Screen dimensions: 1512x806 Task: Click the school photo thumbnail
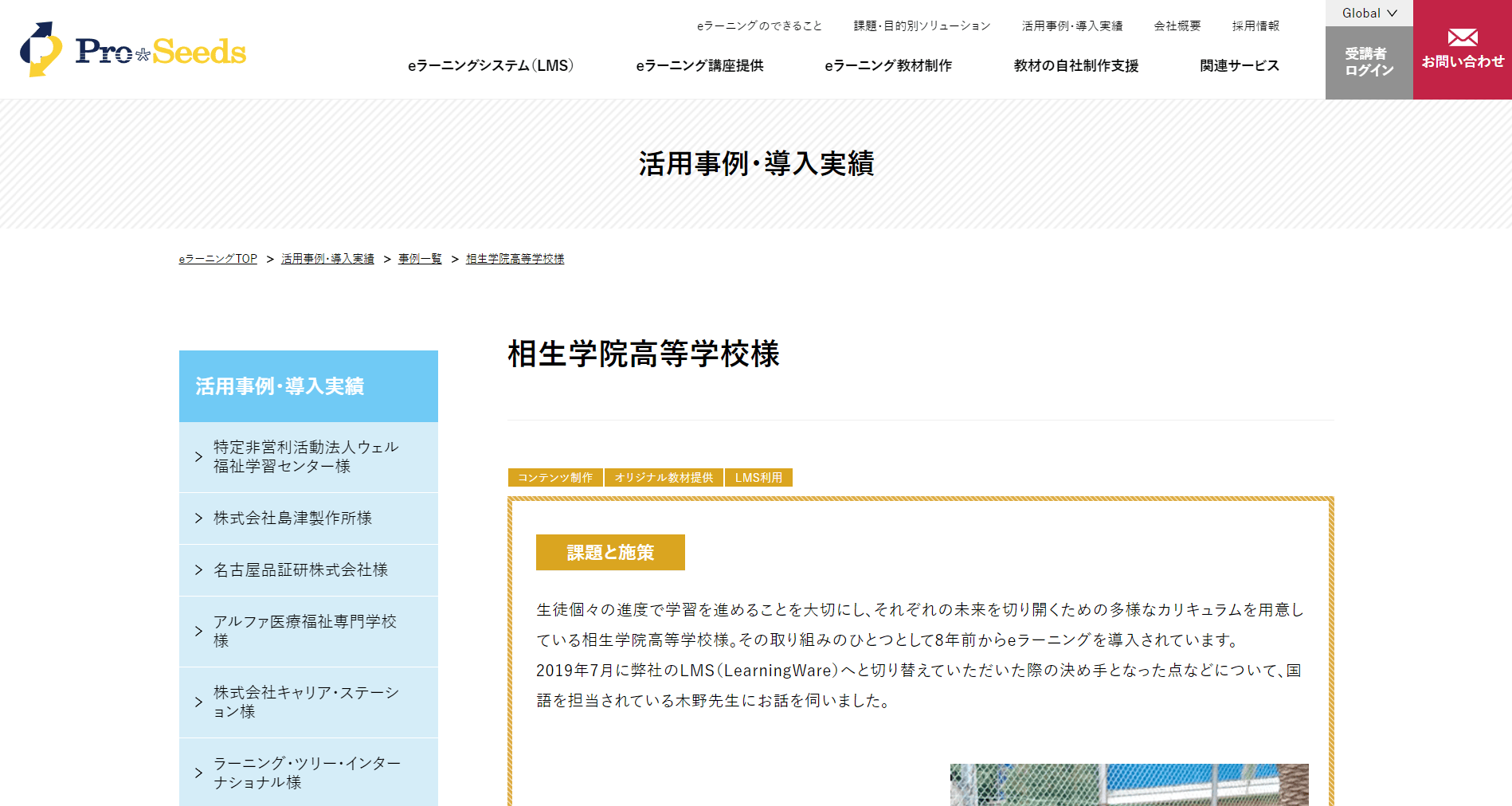click(1129, 784)
